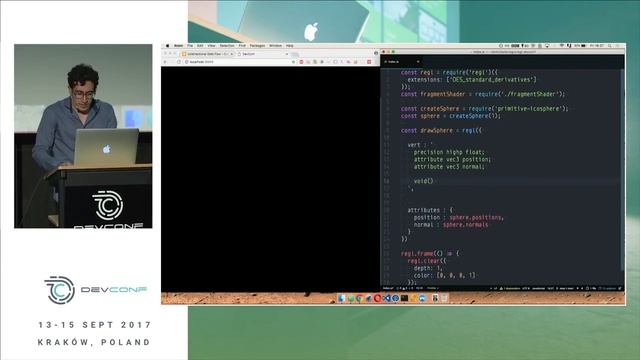This screenshot has height=360, width=640.
Task: Open Spotlight search in menu bar
Action: (610, 46)
